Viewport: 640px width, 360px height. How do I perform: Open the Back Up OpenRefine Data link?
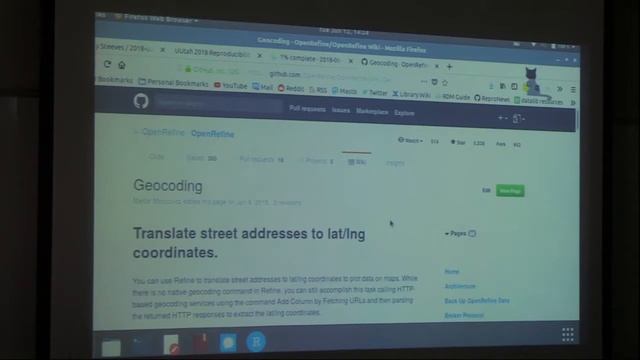477,301
